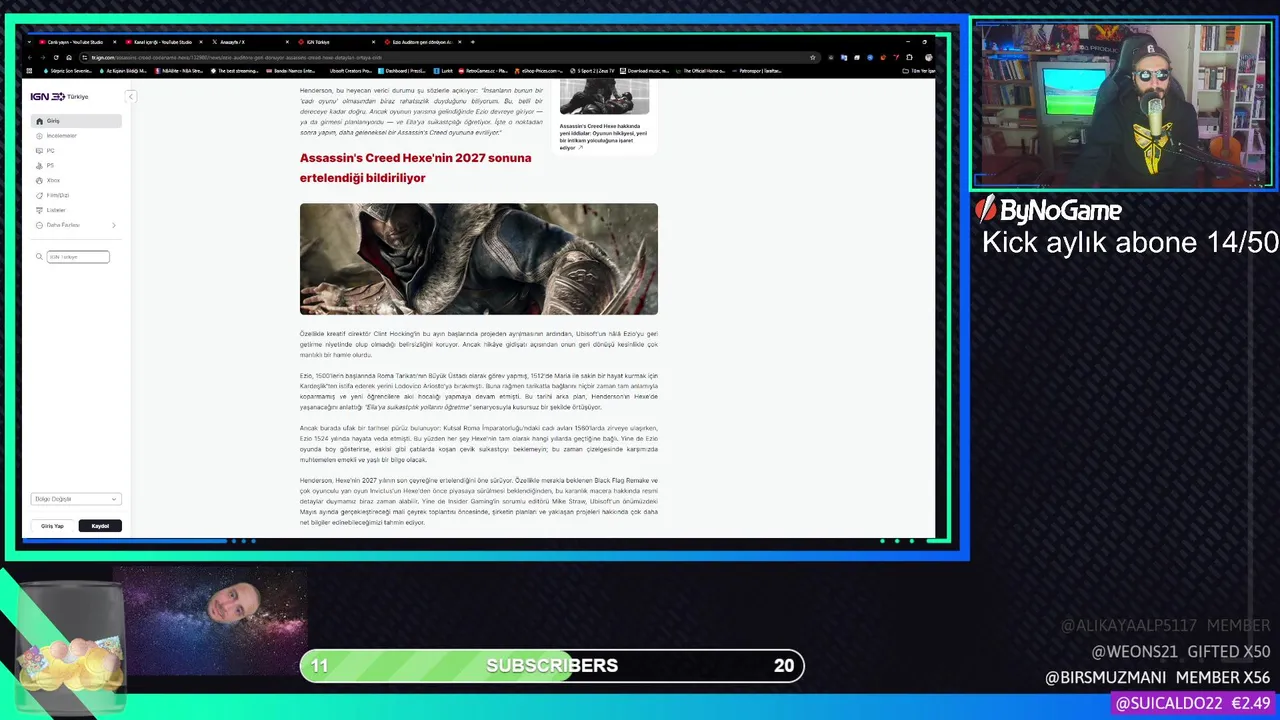Open the 'PC' sidebar section
1280x720 pixels.
coord(77,151)
